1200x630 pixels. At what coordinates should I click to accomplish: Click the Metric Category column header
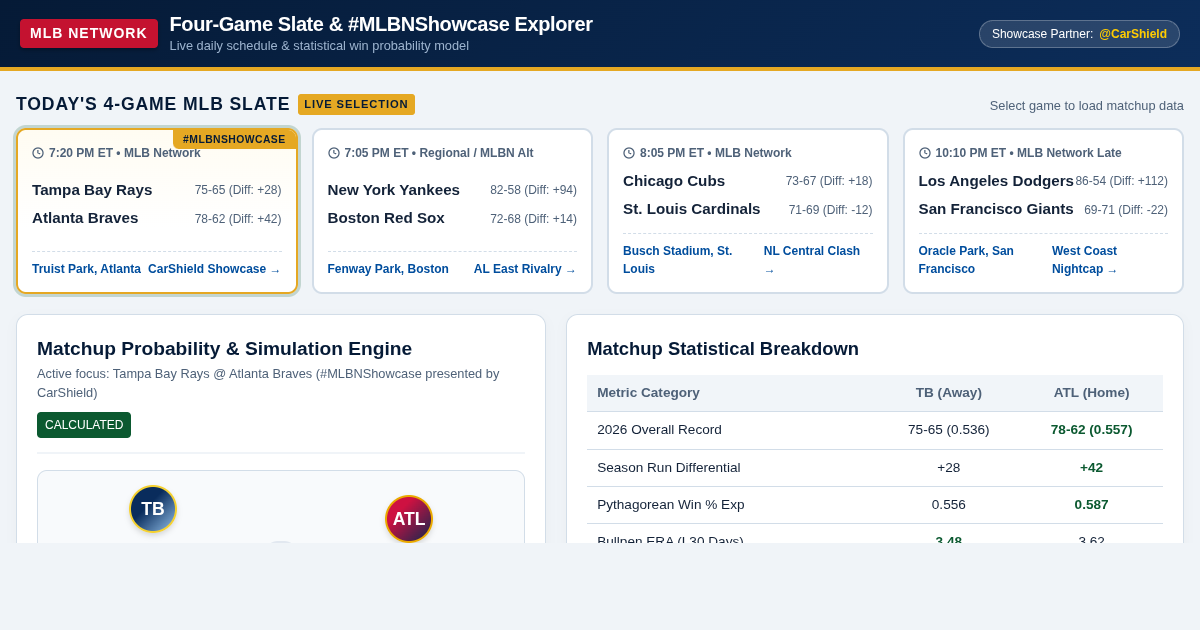pos(648,393)
